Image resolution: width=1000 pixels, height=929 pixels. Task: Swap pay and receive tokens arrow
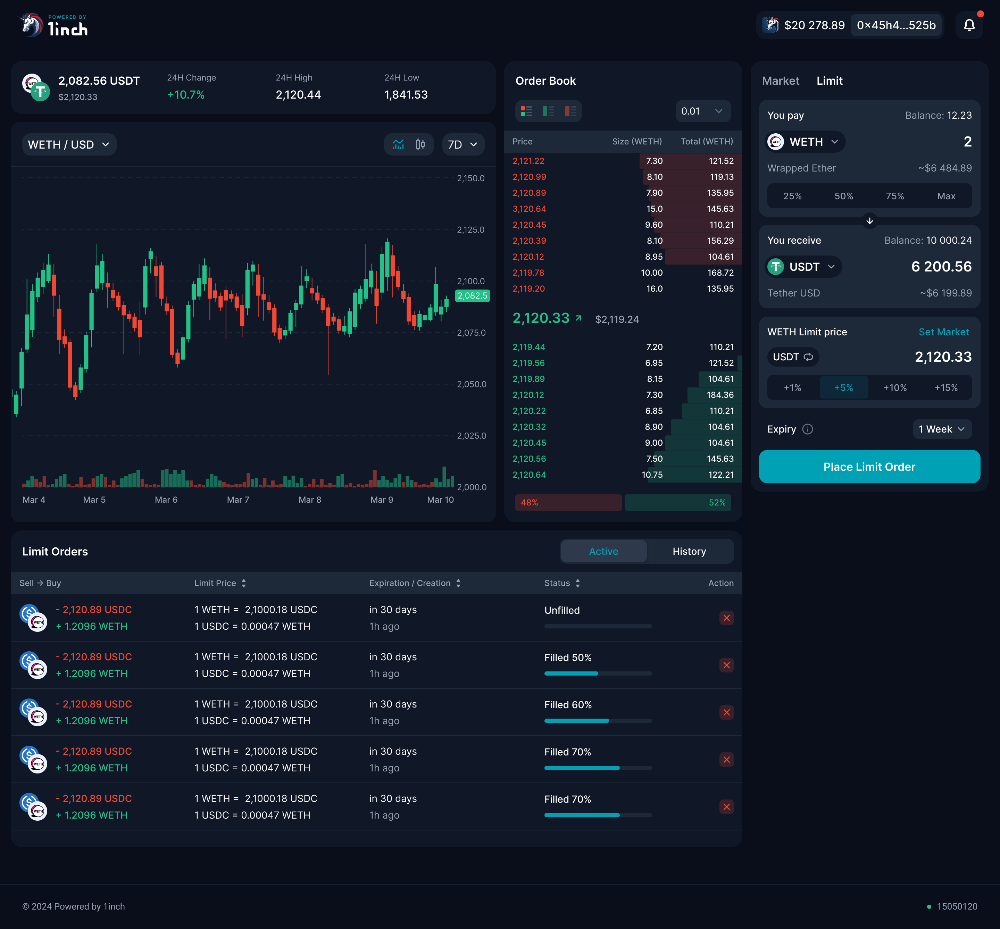869,221
